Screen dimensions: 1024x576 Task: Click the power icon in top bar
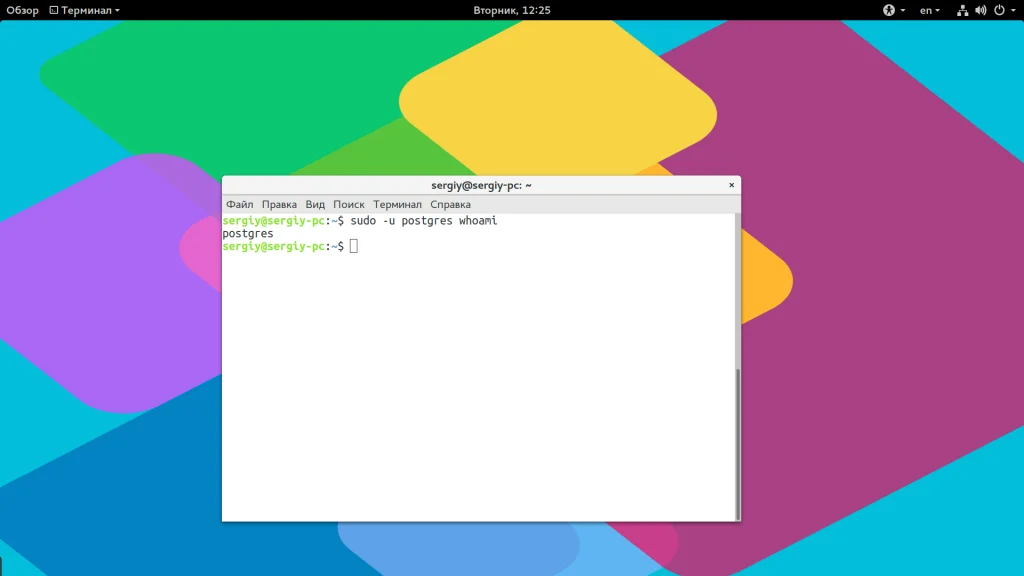997,10
